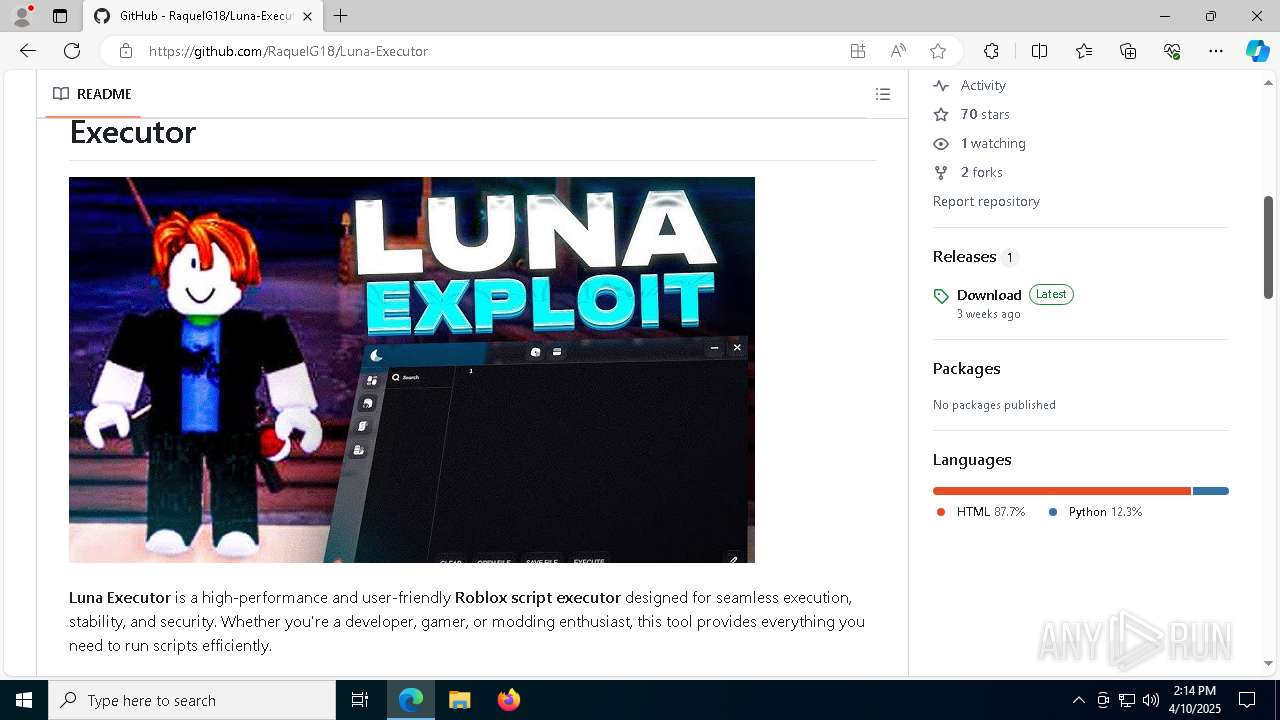Reload the GitHub page
Image resolution: width=1280 pixels, height=720 pixels.
[x=72, y=51]
